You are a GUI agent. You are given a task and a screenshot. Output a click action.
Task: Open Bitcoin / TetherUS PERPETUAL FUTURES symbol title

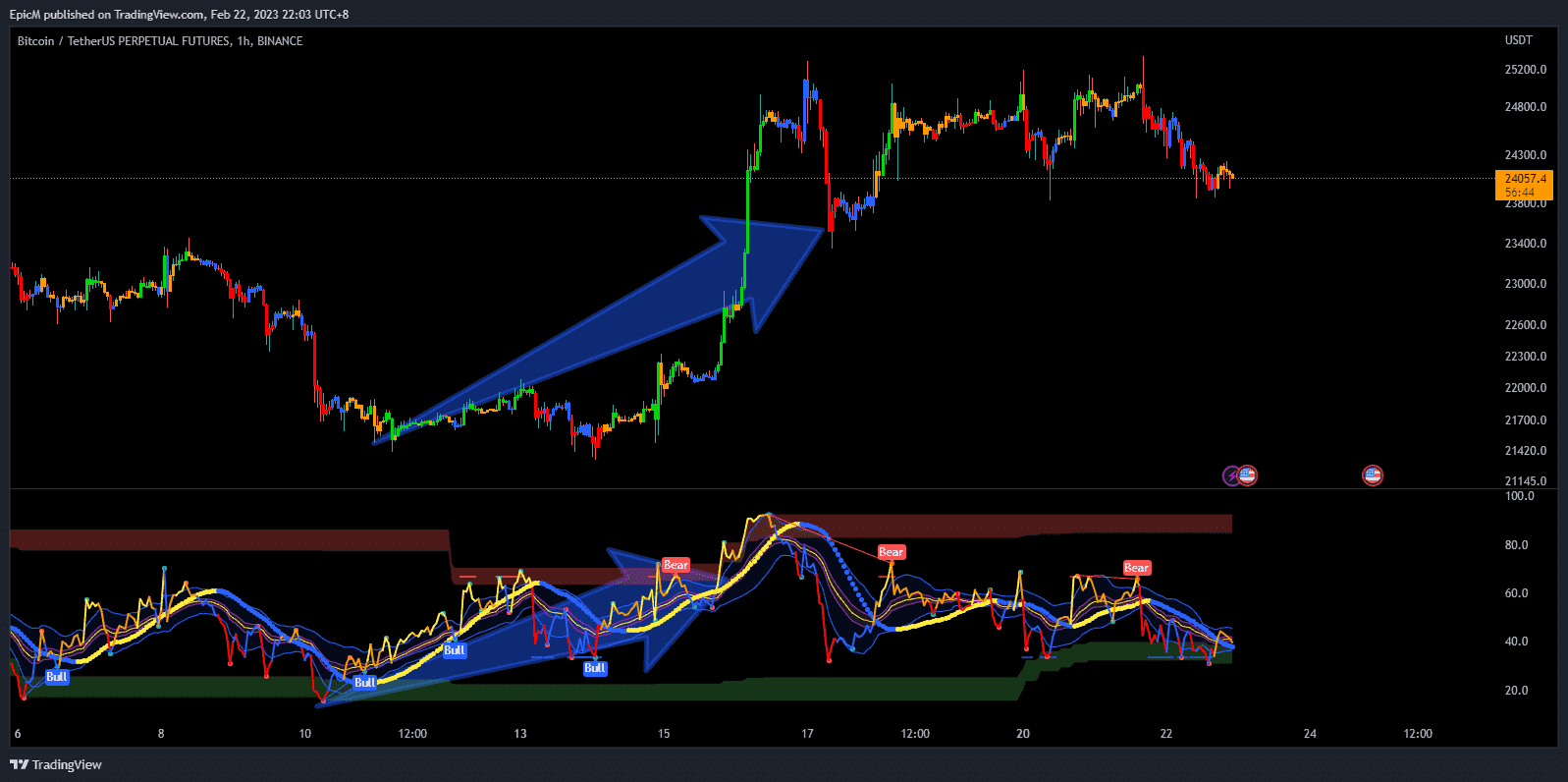click(x=160, y=41)
